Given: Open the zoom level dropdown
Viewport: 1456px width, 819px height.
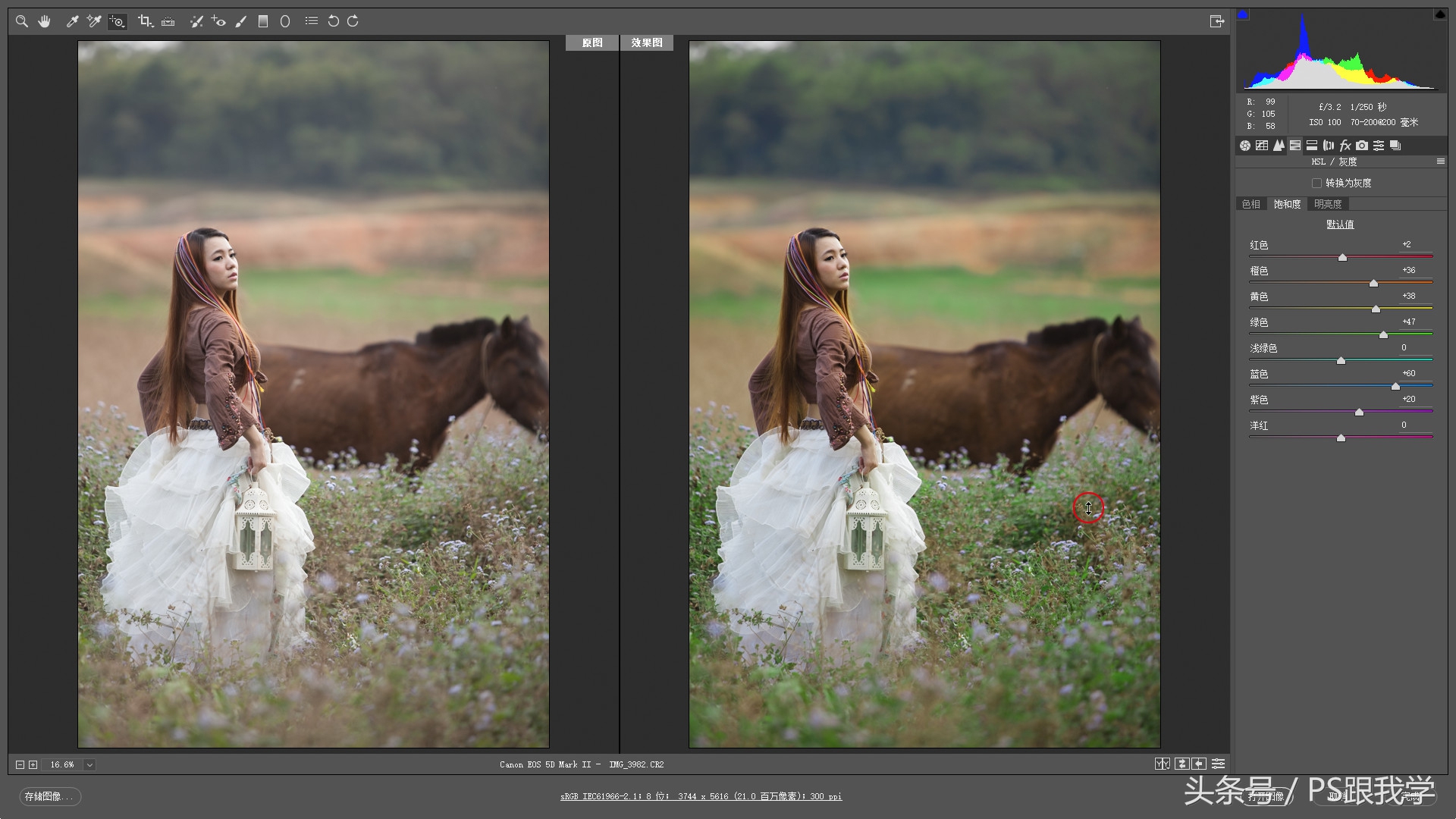Looking at the screenshot, I should tap(89, 764).
